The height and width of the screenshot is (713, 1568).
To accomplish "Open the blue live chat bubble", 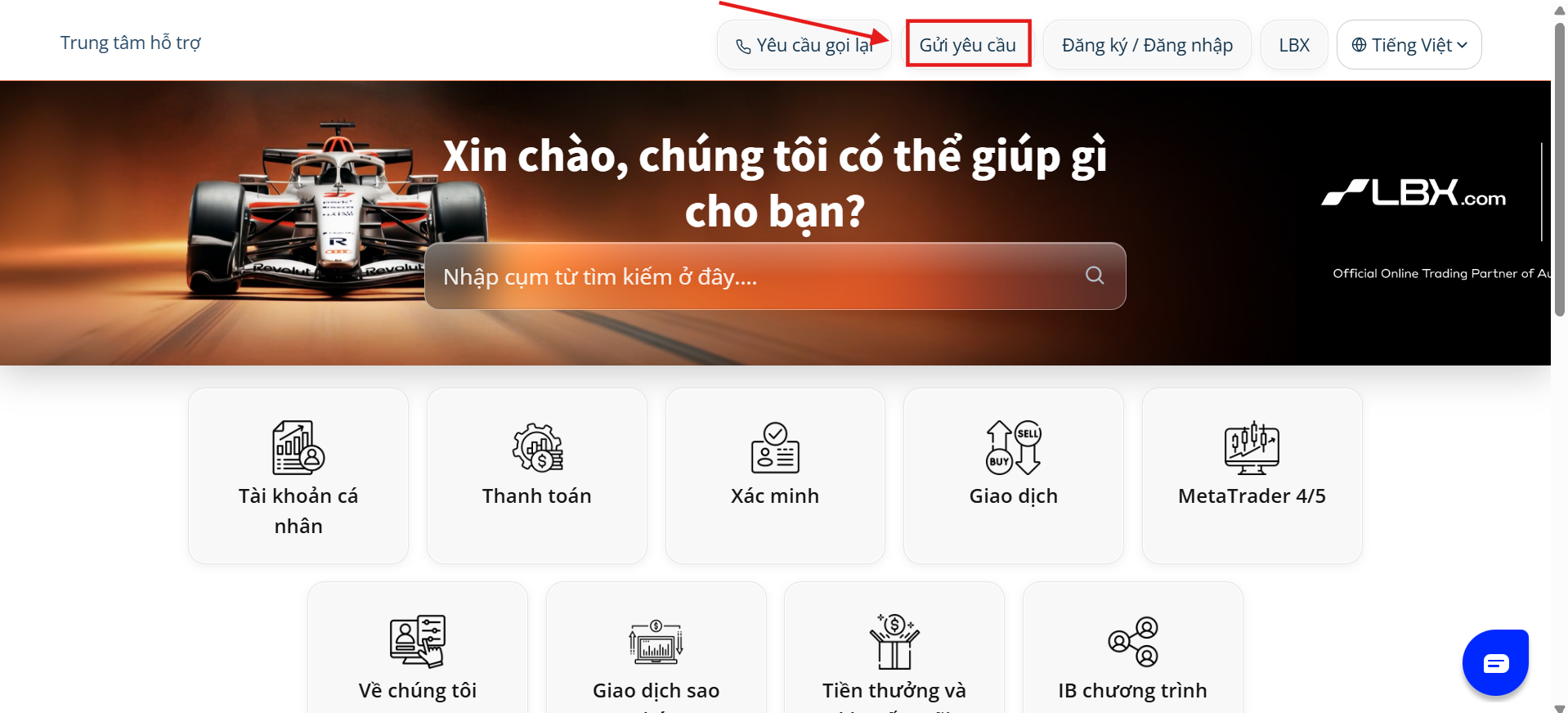I will (x=1495, y=662).
